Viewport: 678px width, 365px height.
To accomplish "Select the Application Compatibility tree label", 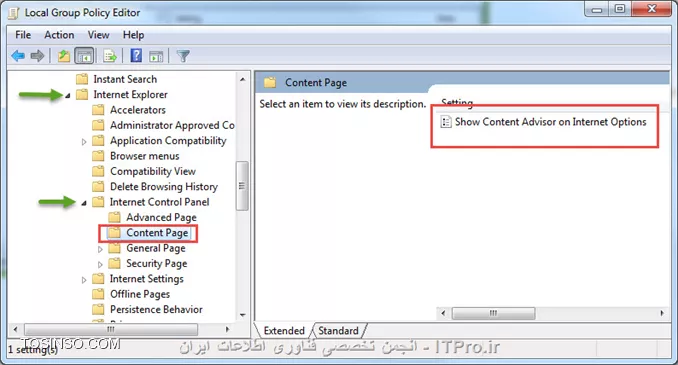I will click(168, 141).
